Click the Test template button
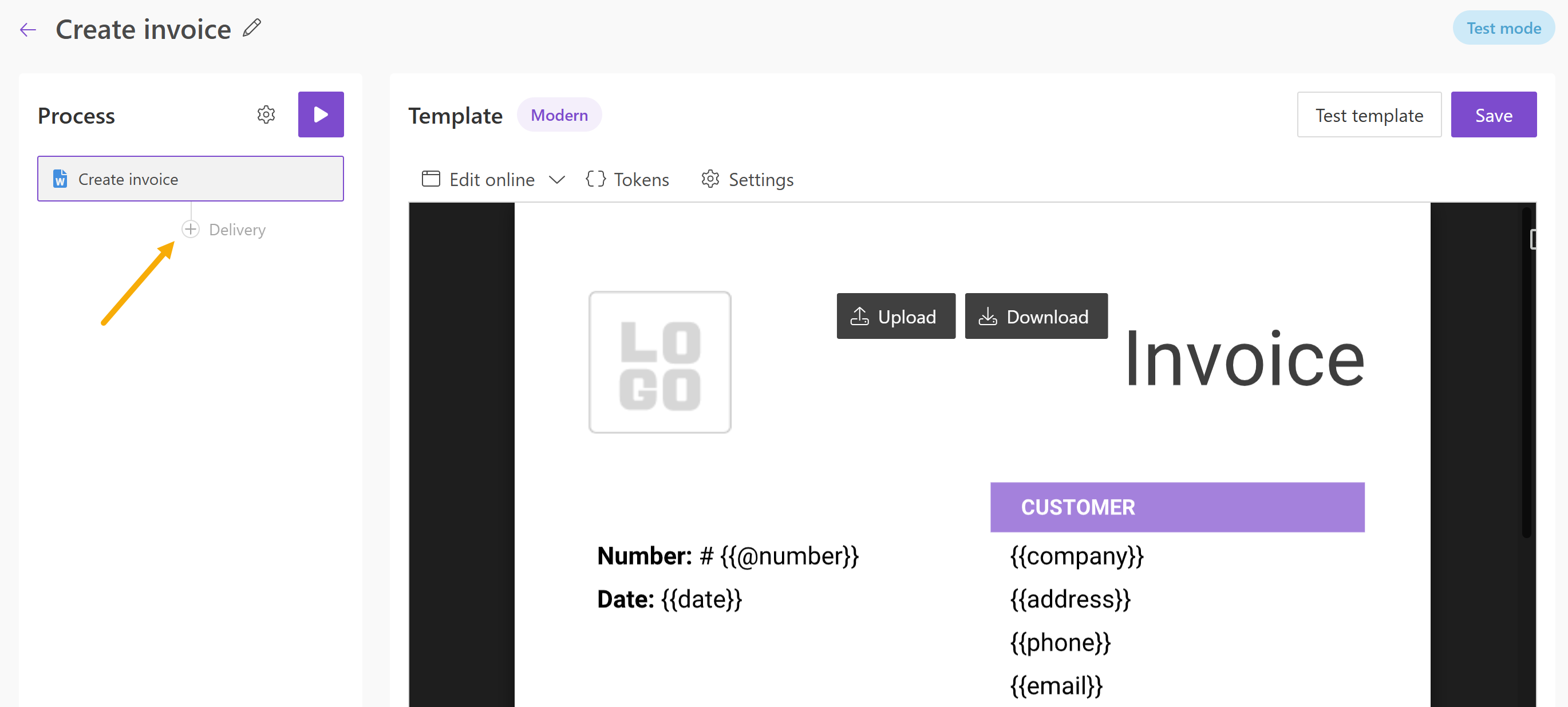1568x707 pixels. pyautogui.click(x=1369, y=114)
